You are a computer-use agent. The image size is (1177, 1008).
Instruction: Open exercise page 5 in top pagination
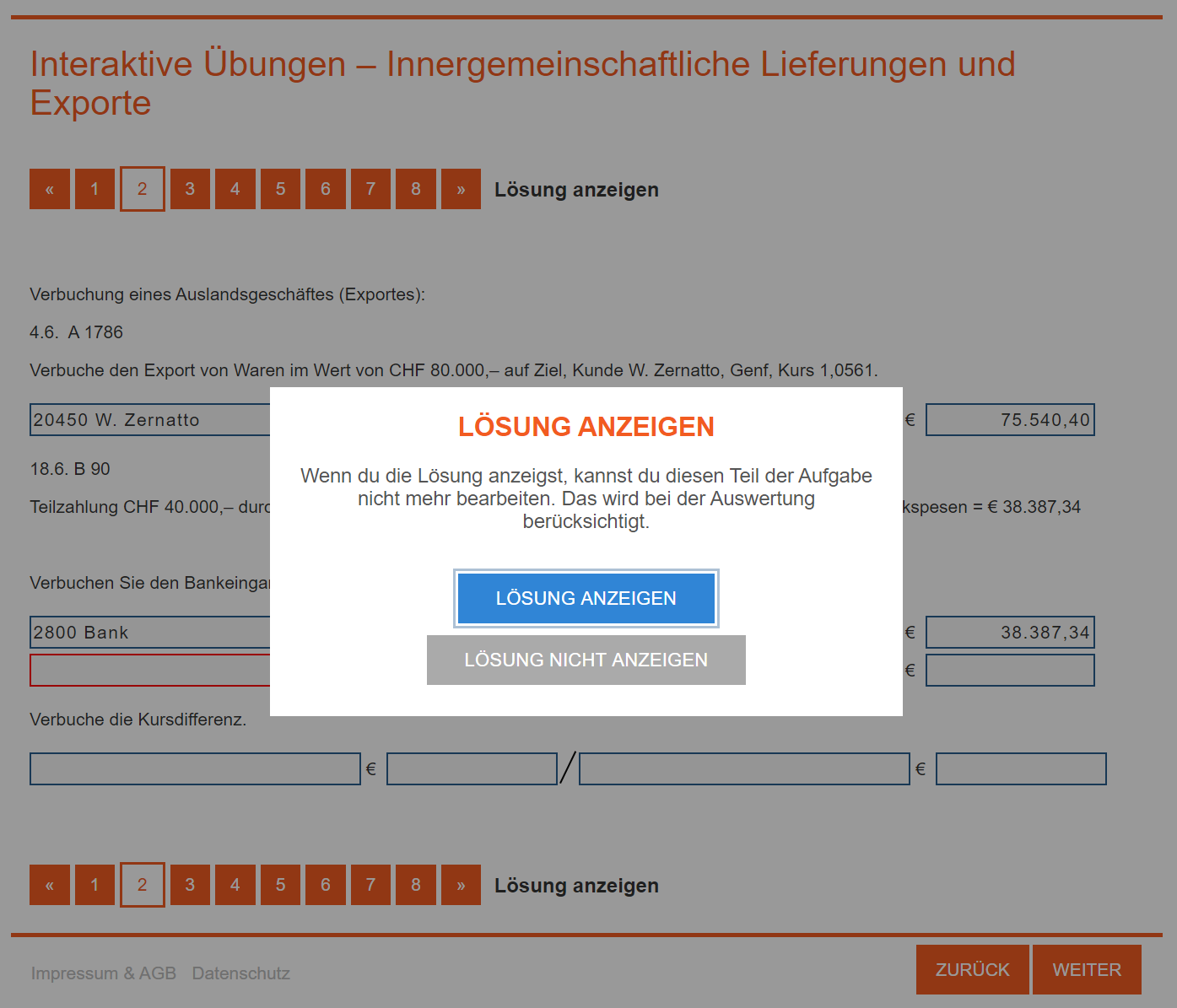280,189
